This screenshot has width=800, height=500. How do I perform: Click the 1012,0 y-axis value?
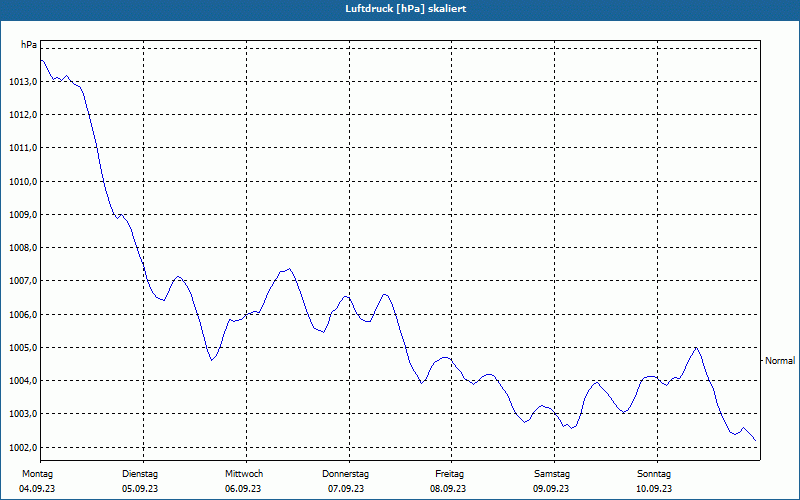(23, 115)
